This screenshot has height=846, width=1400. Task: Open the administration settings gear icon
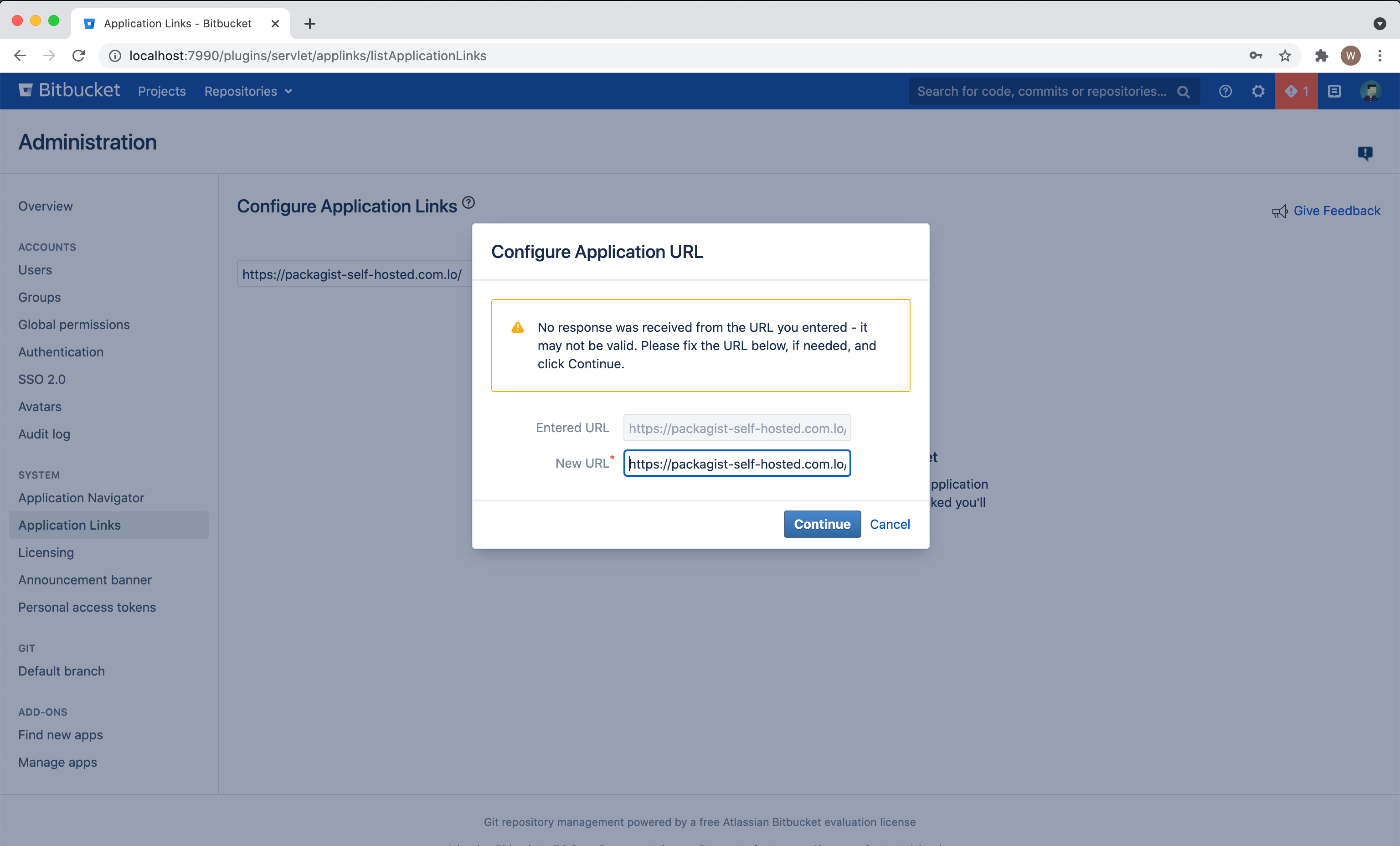1258,91
